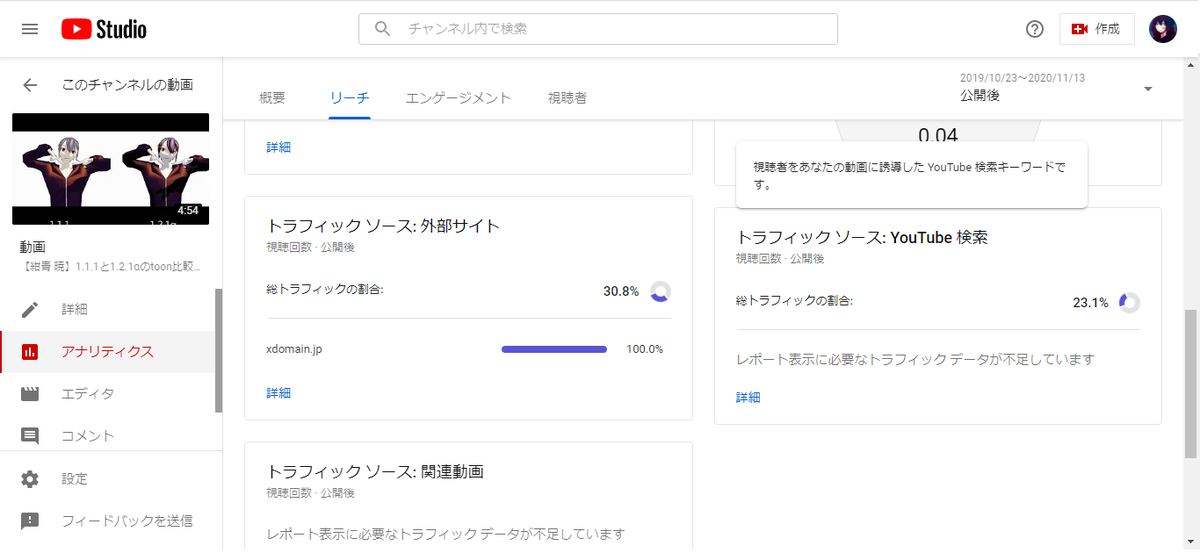The width and height of the screenshot is (1200, 560).
Task: Open the エンゲージメント tab
Action: pos(458,98)
